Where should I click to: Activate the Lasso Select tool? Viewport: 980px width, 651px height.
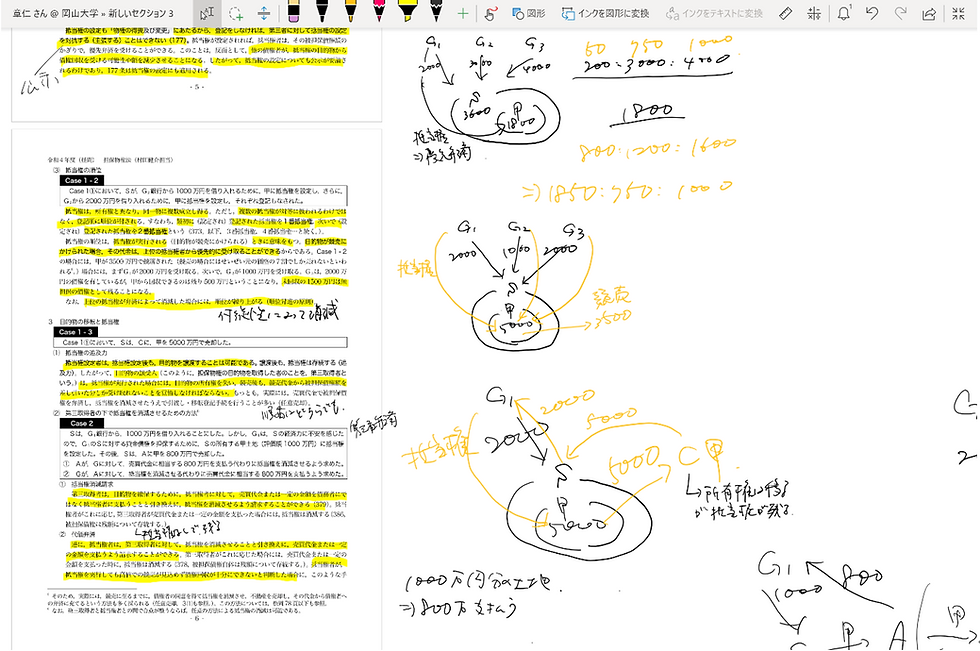236,13
